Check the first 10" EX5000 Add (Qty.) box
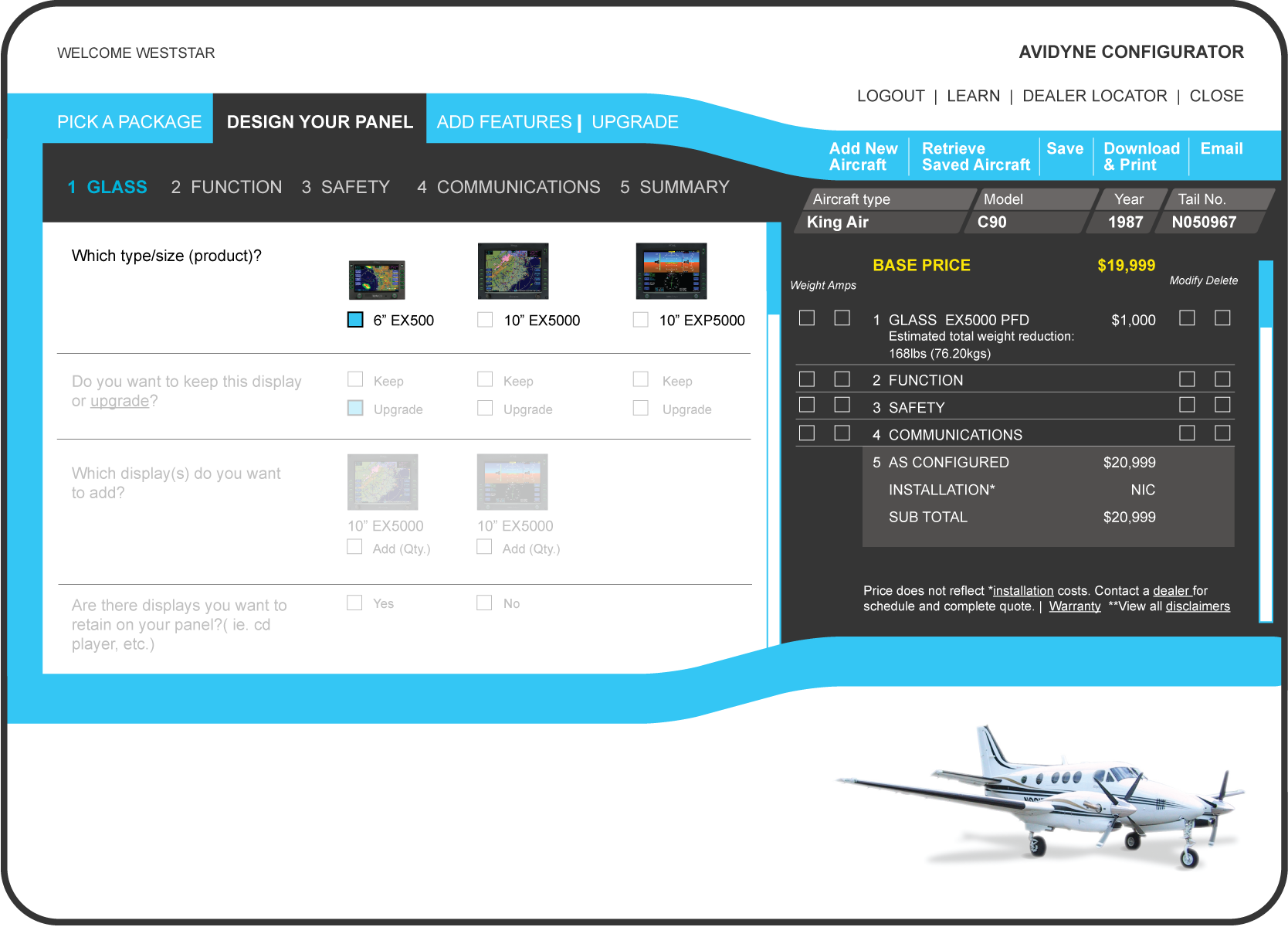This screenshot has height=927, width=1288. 354,547
